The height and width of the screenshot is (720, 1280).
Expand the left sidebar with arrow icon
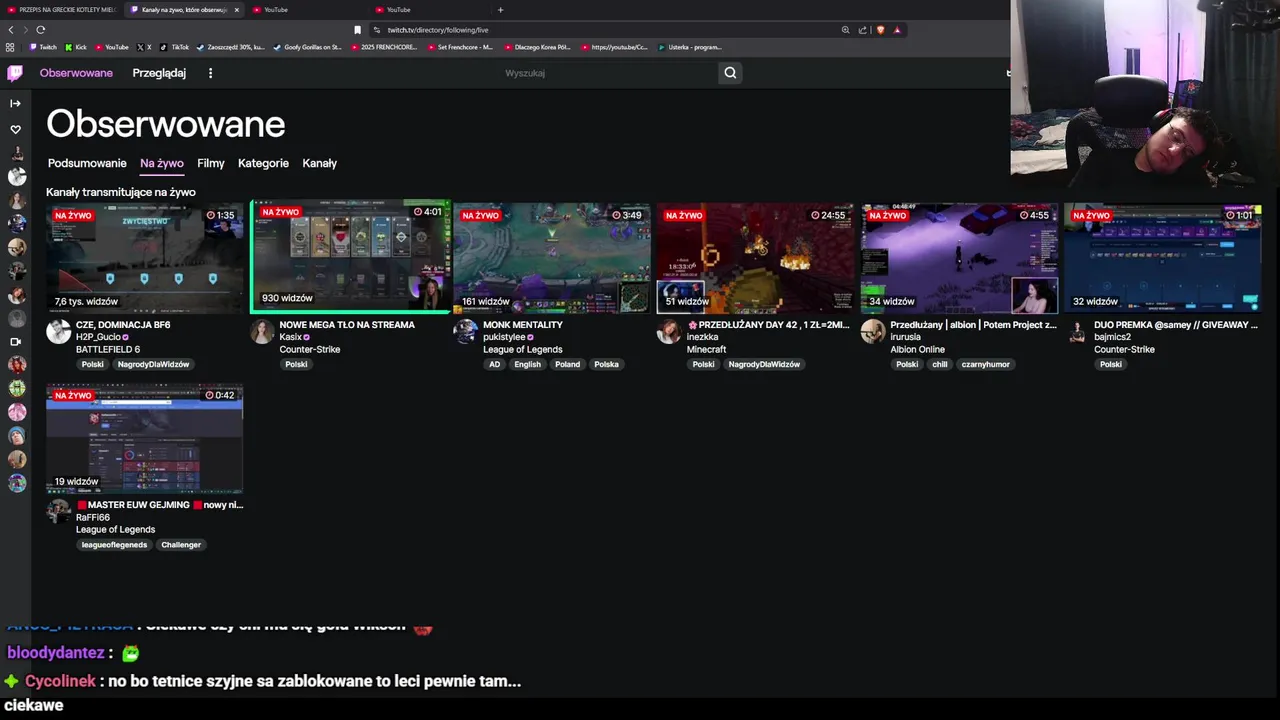[x=15, y=103]
